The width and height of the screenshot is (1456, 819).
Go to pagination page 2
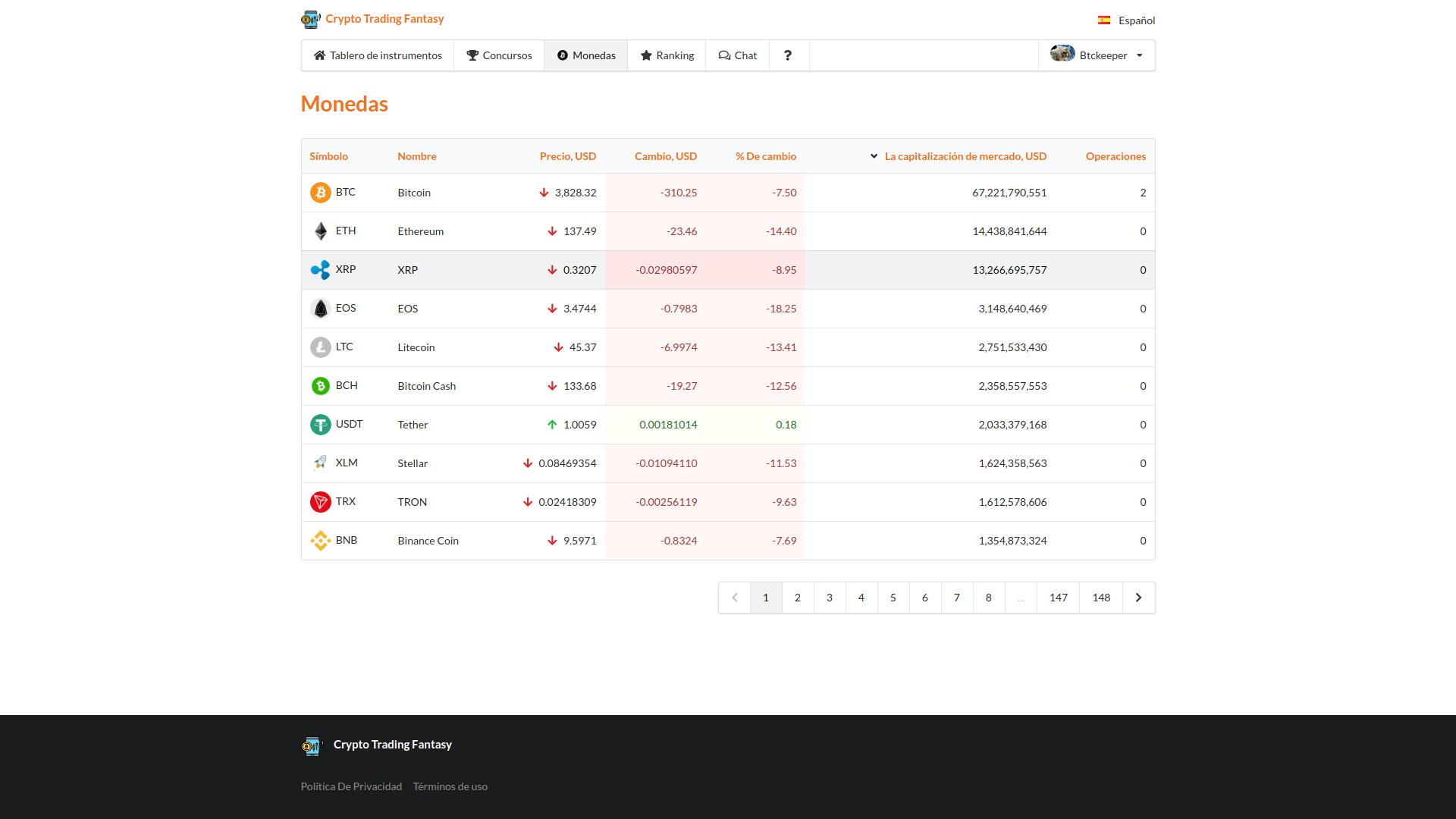point(798,598)
